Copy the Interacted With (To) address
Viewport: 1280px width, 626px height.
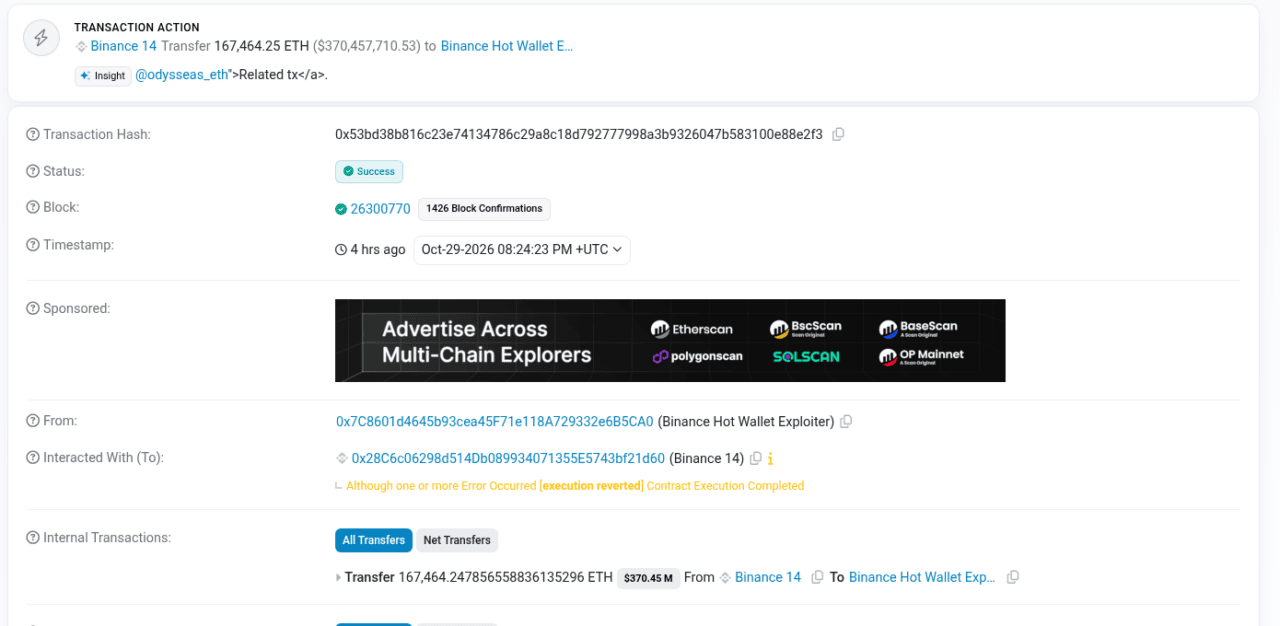pyautogui.click(x=756, y=459)
